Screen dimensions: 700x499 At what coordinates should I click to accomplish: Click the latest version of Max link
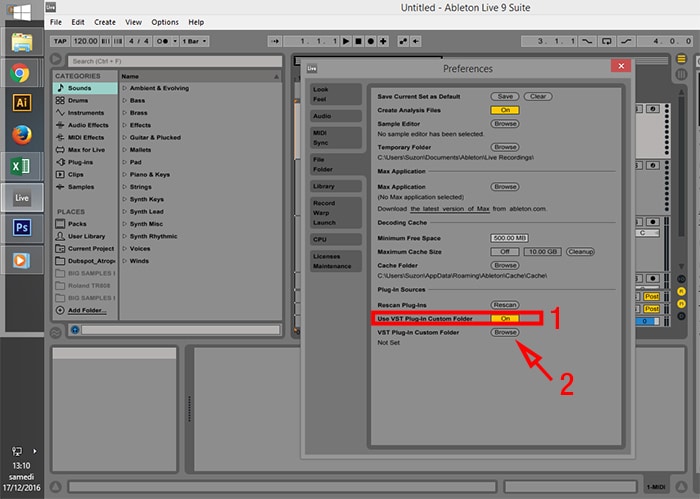[450, 208]
